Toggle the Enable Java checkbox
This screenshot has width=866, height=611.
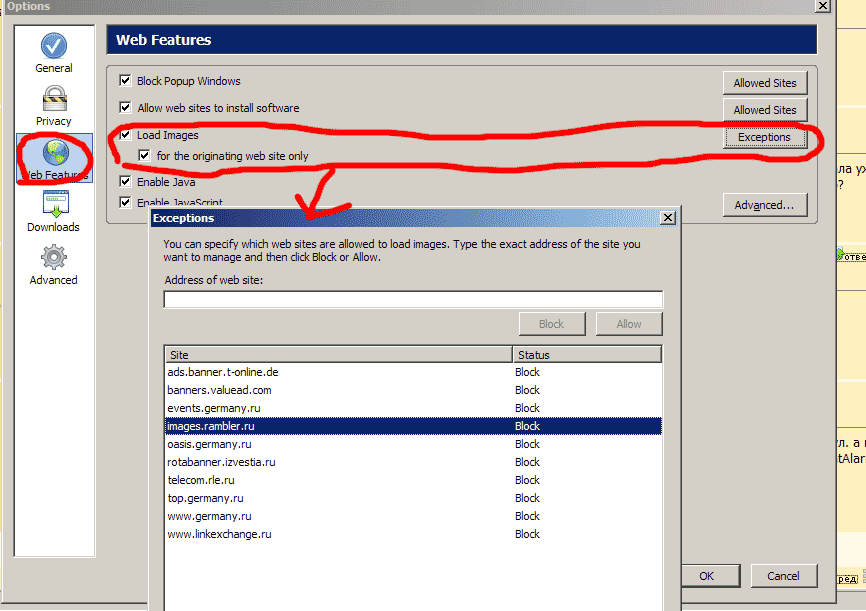tap(125, 182)
